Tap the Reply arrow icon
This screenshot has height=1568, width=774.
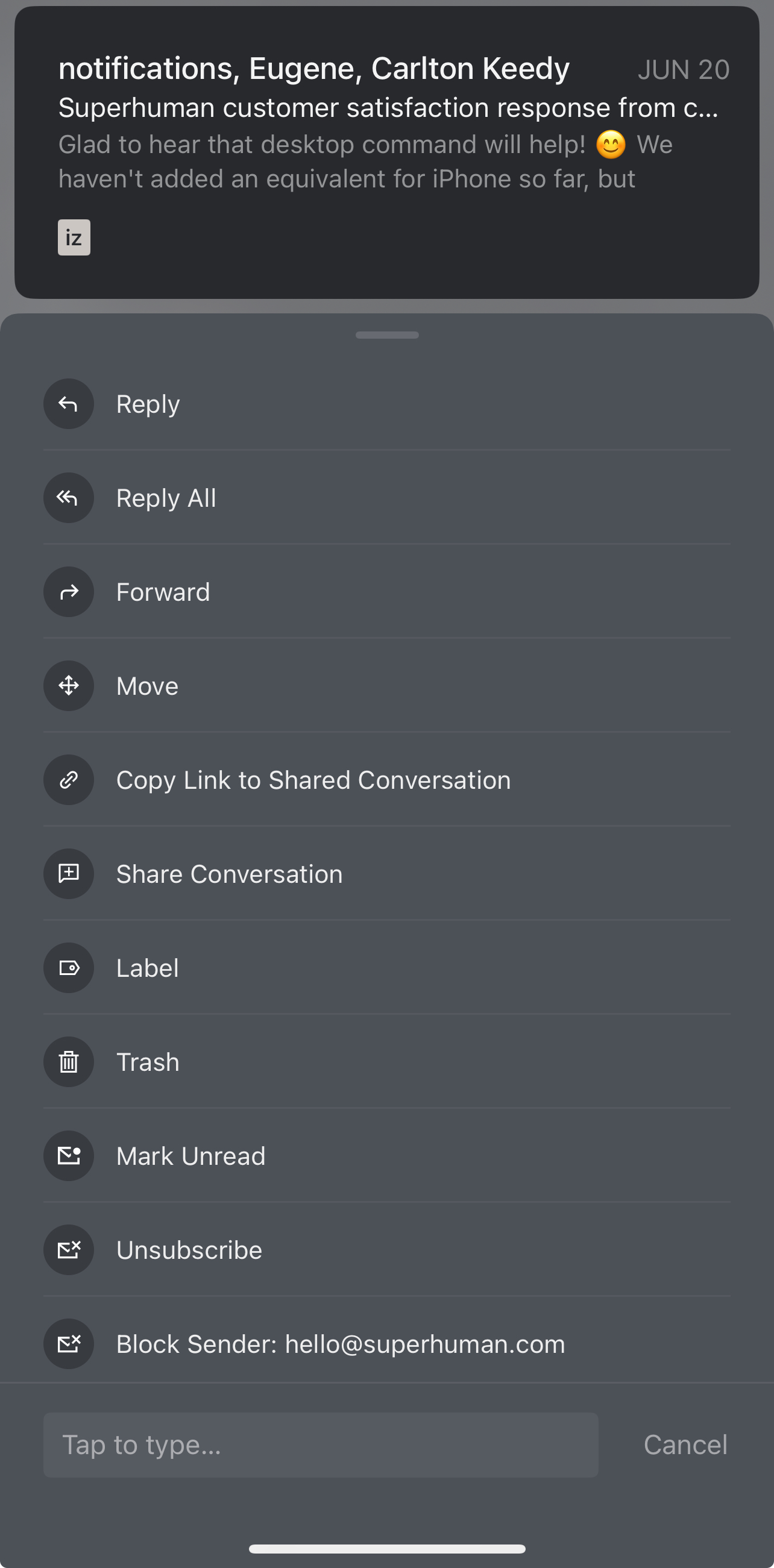tap(68, 404)
